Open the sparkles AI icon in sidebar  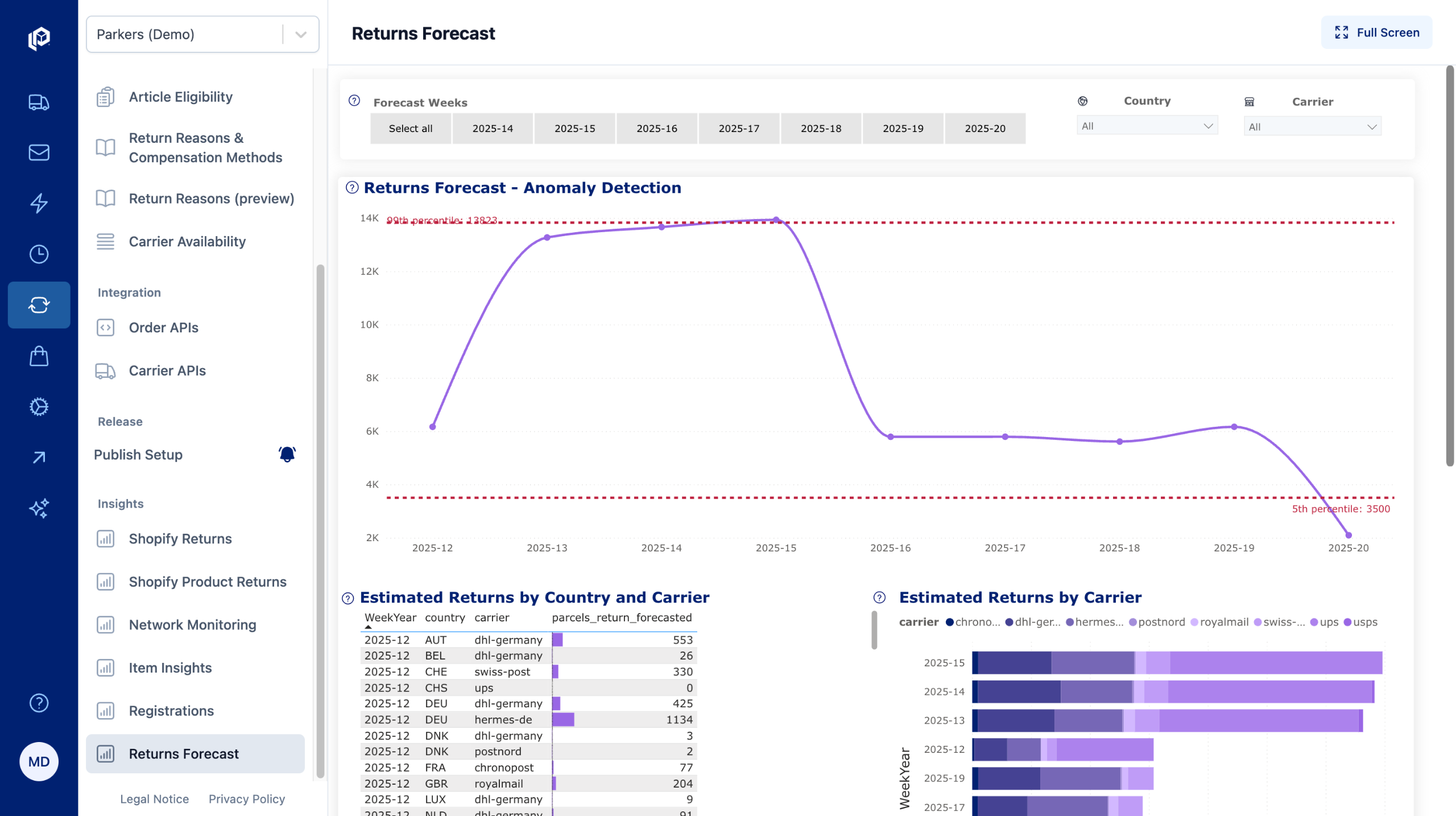[39, 508]
